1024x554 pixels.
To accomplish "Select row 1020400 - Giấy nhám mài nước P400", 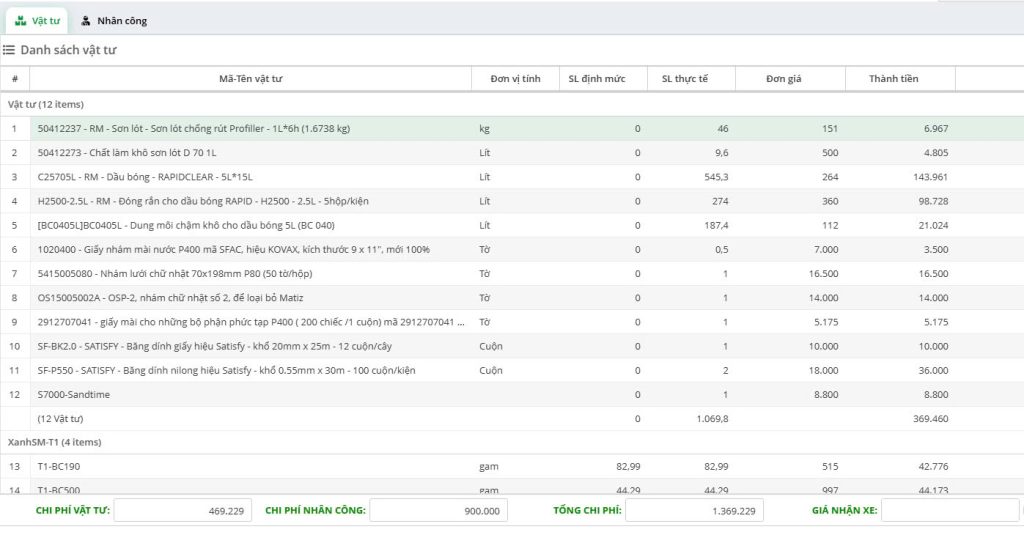I will tap(512, 250).
